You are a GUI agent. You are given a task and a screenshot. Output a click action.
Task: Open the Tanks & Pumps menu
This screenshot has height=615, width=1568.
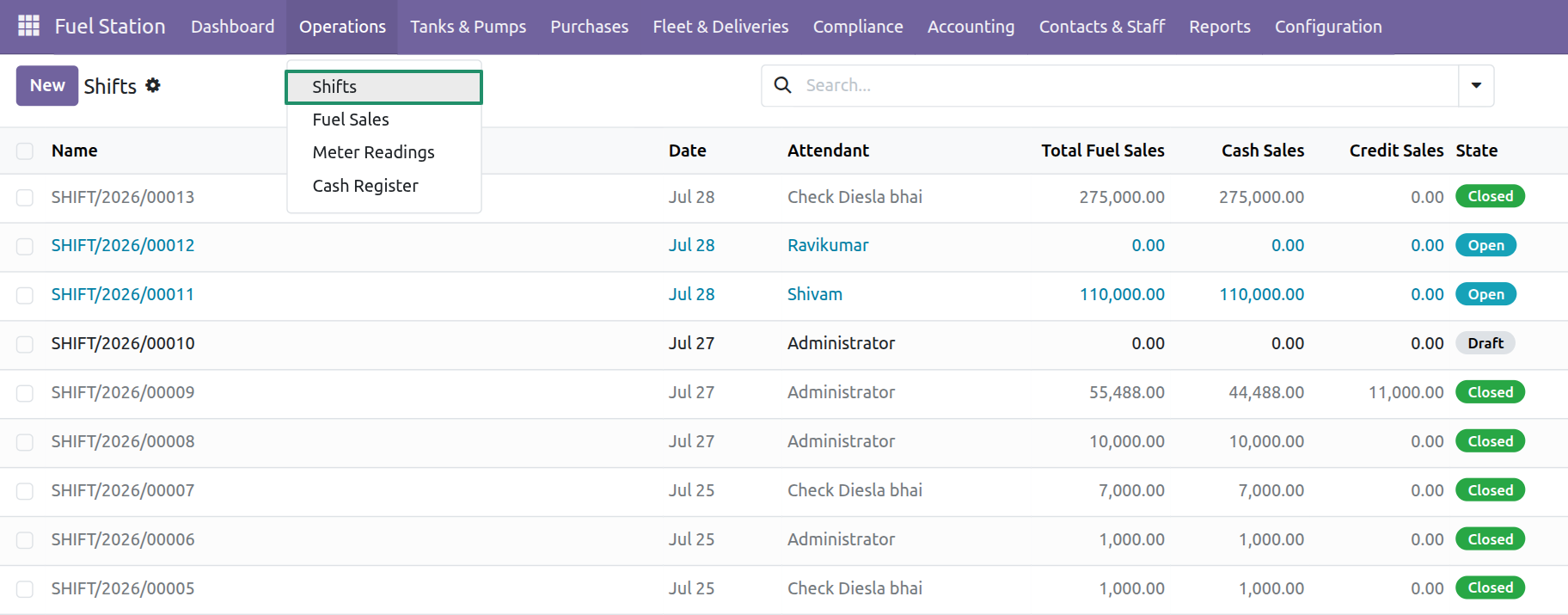(x=468, y=27)
